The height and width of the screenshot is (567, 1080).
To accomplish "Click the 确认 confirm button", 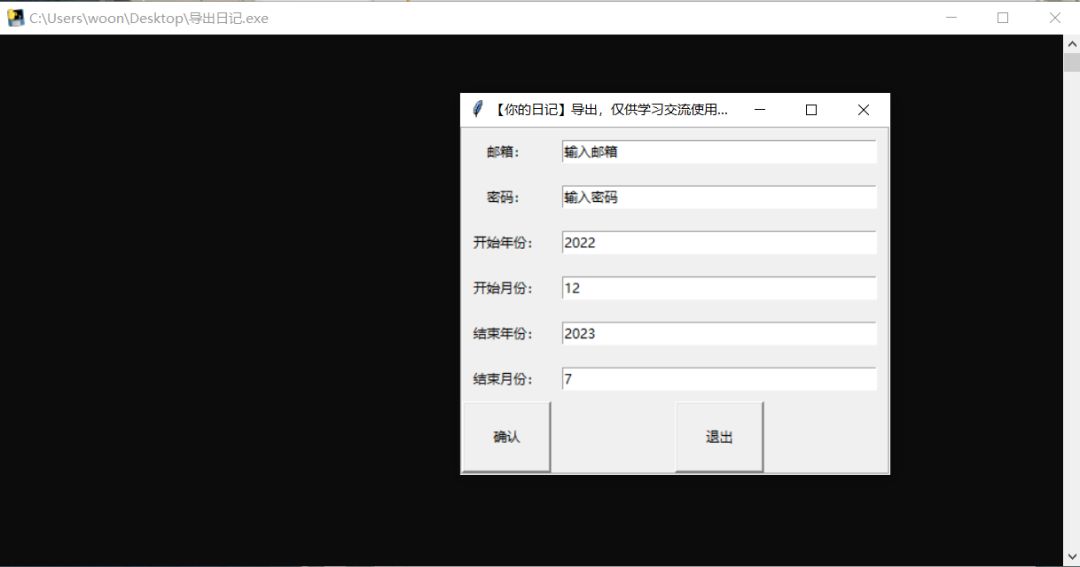I will point(506,437).
